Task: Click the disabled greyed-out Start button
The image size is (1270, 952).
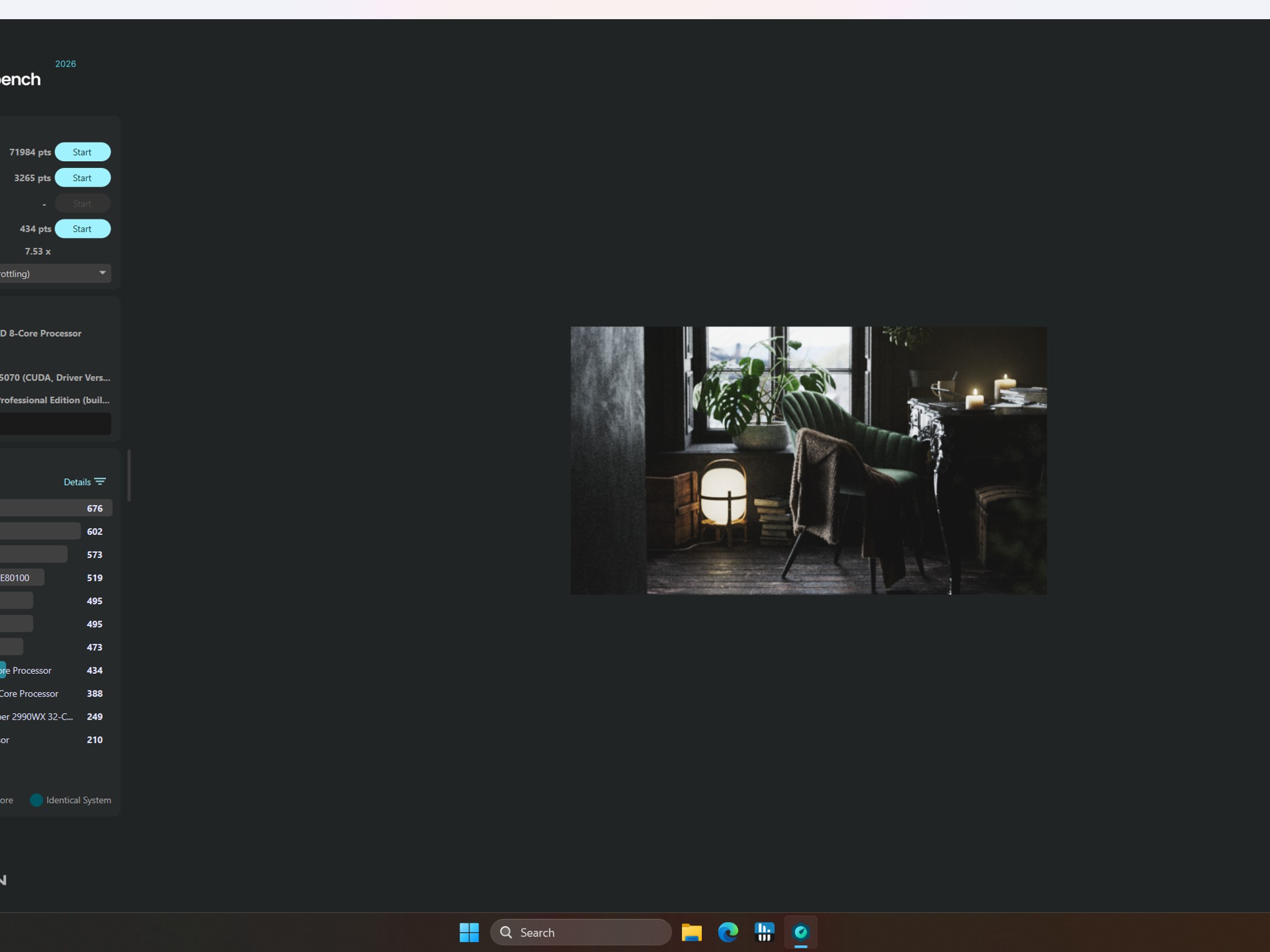Action: 82,203
